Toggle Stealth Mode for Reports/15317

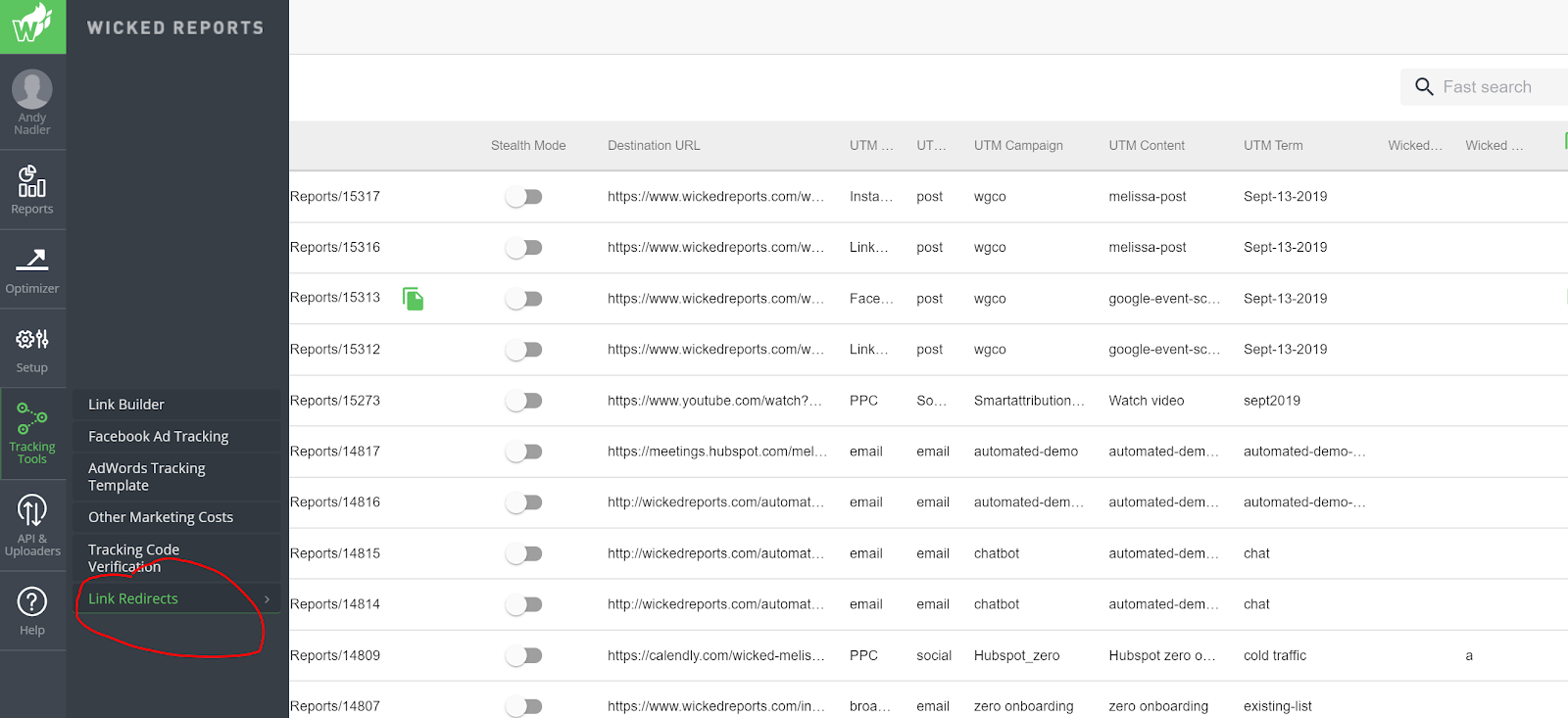pos(524,197)
